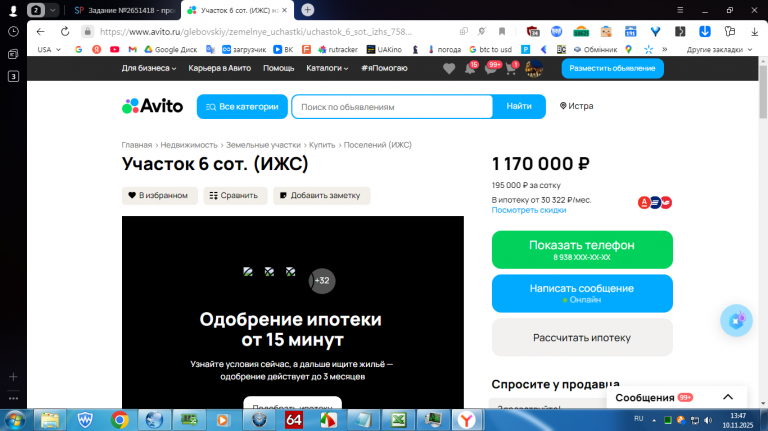Click the Avito favorites heart icon
Image resolution: width=768 pixels, height=431 pixels.
[449, 69]
